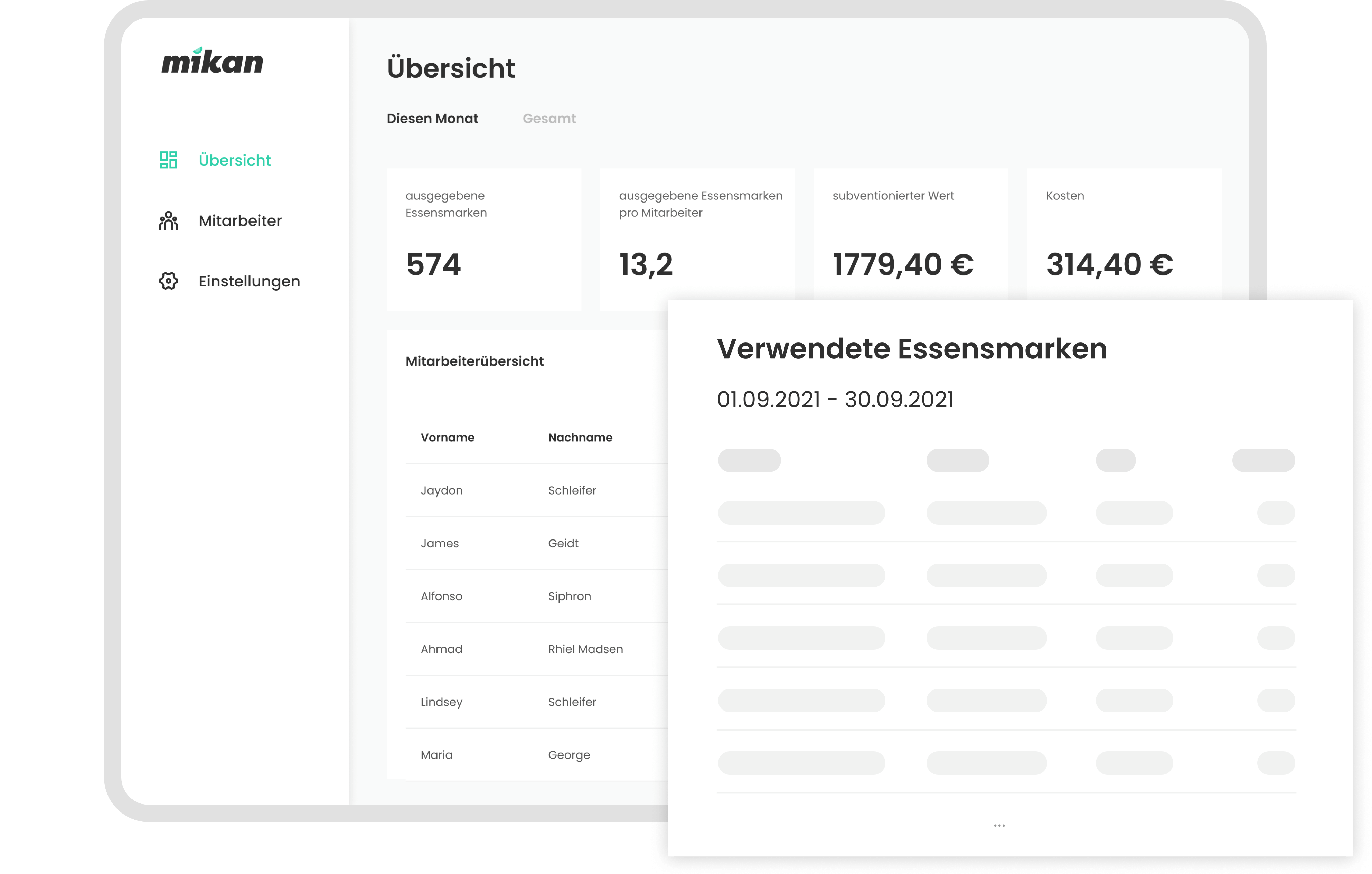Click the Mitarbeiter people icon

(168, 220)
